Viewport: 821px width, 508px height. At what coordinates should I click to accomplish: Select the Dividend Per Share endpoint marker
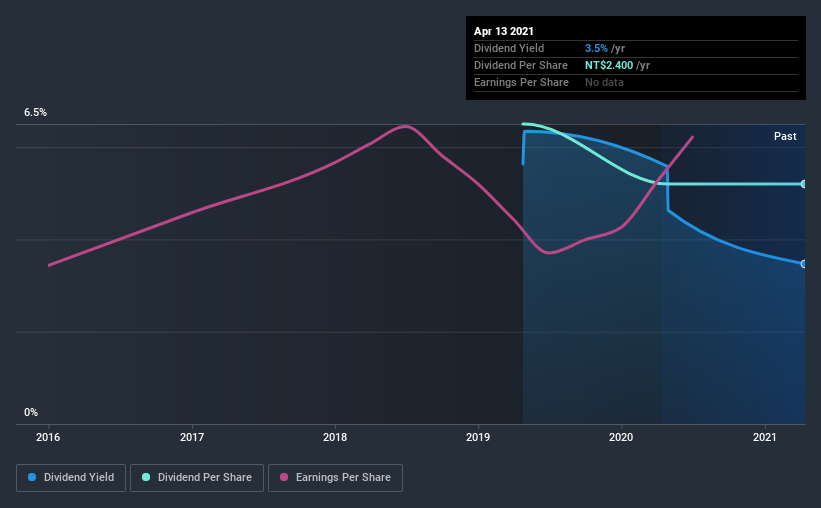tap(803, 184)
